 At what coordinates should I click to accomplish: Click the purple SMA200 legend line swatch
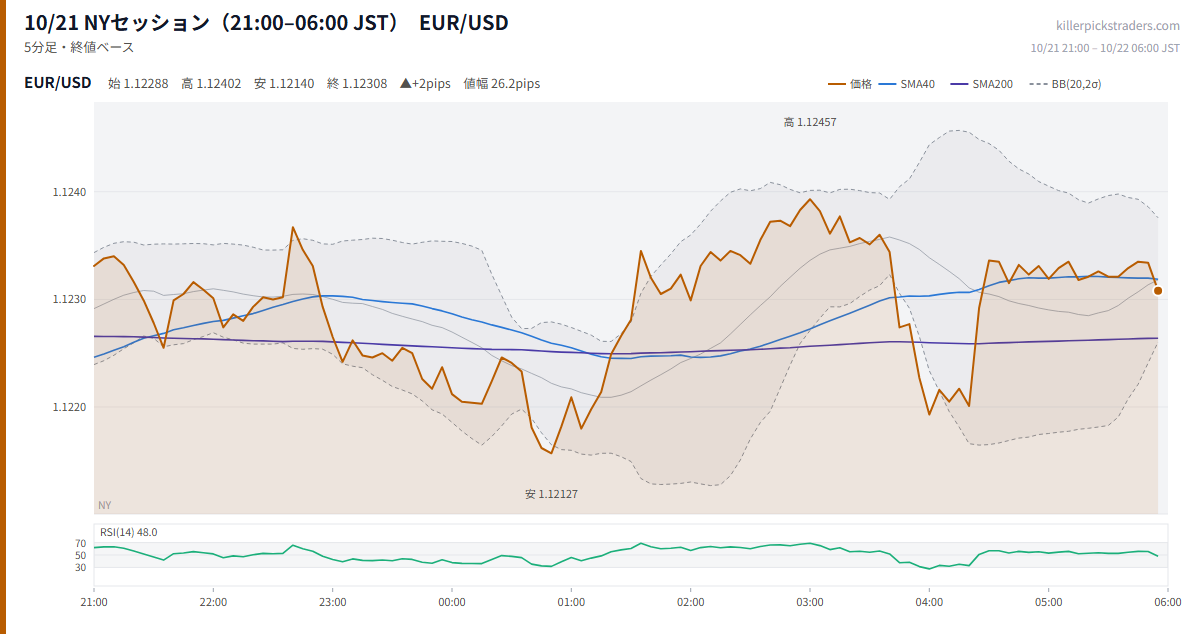coord(958,84)
